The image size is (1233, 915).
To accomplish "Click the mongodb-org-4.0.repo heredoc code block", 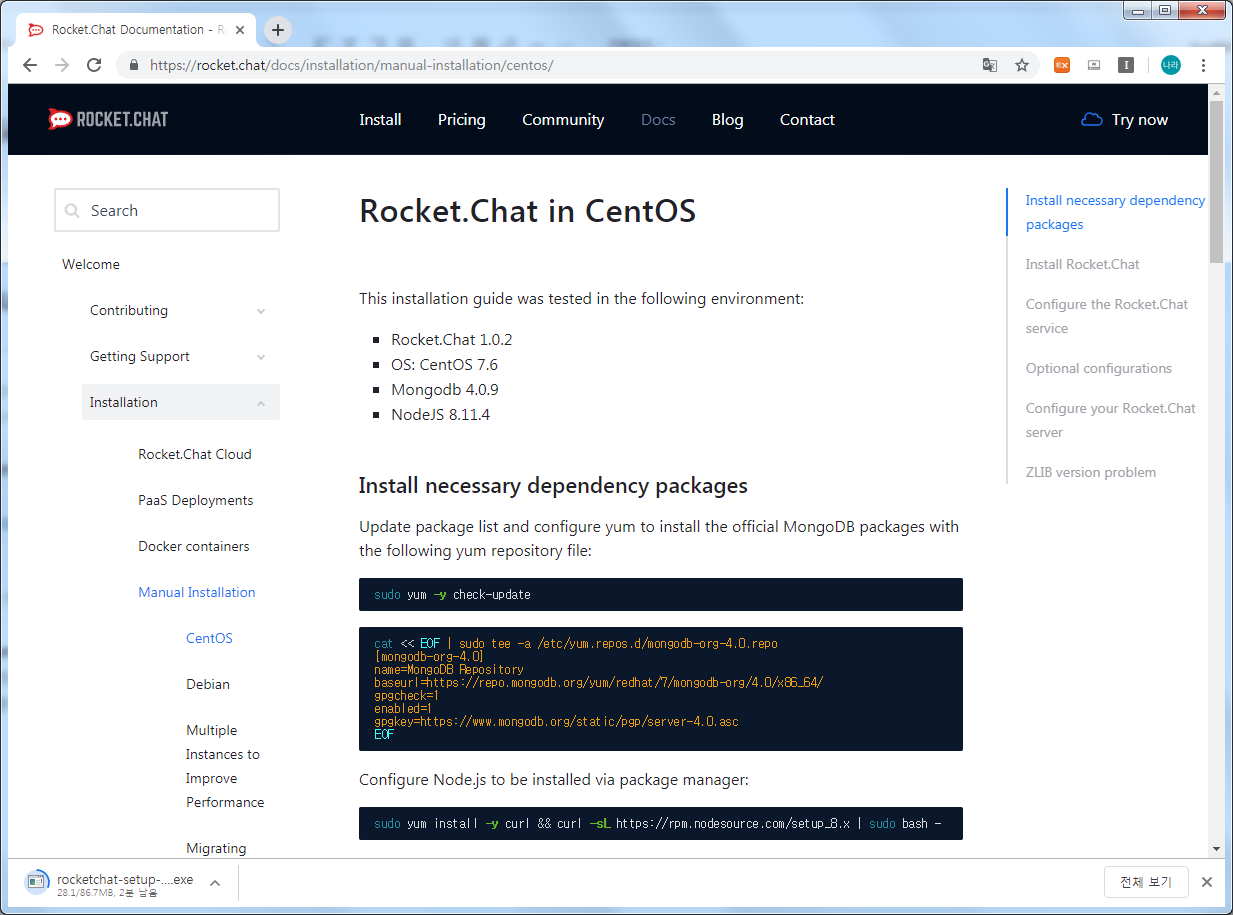I will point(661,689).
